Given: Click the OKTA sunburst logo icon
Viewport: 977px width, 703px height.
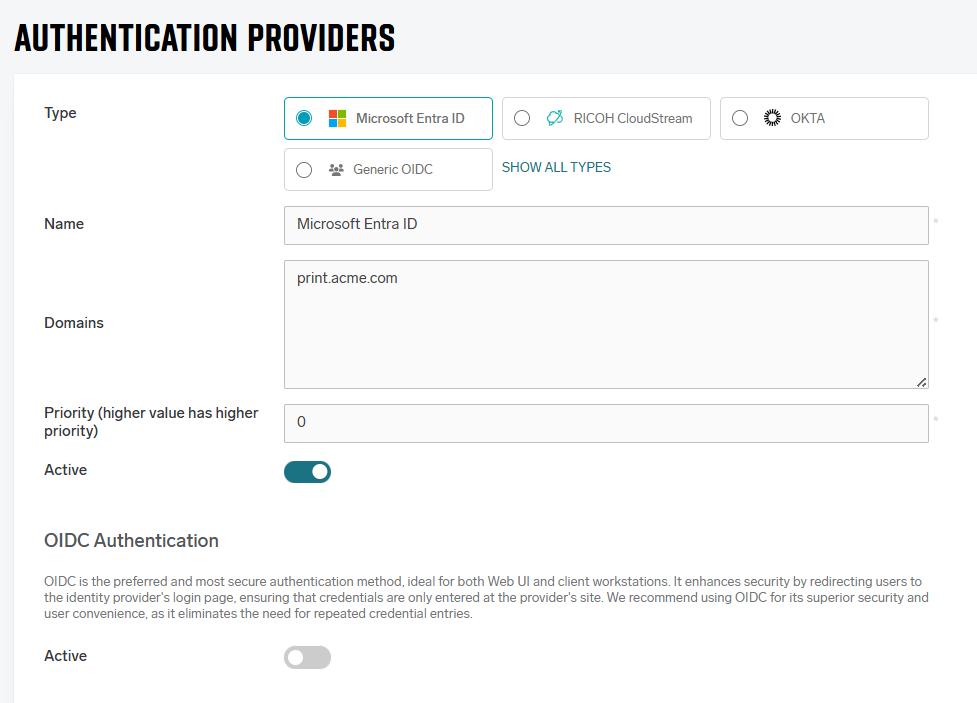Looking at the screenshot, I should click(x=771, y=118).
